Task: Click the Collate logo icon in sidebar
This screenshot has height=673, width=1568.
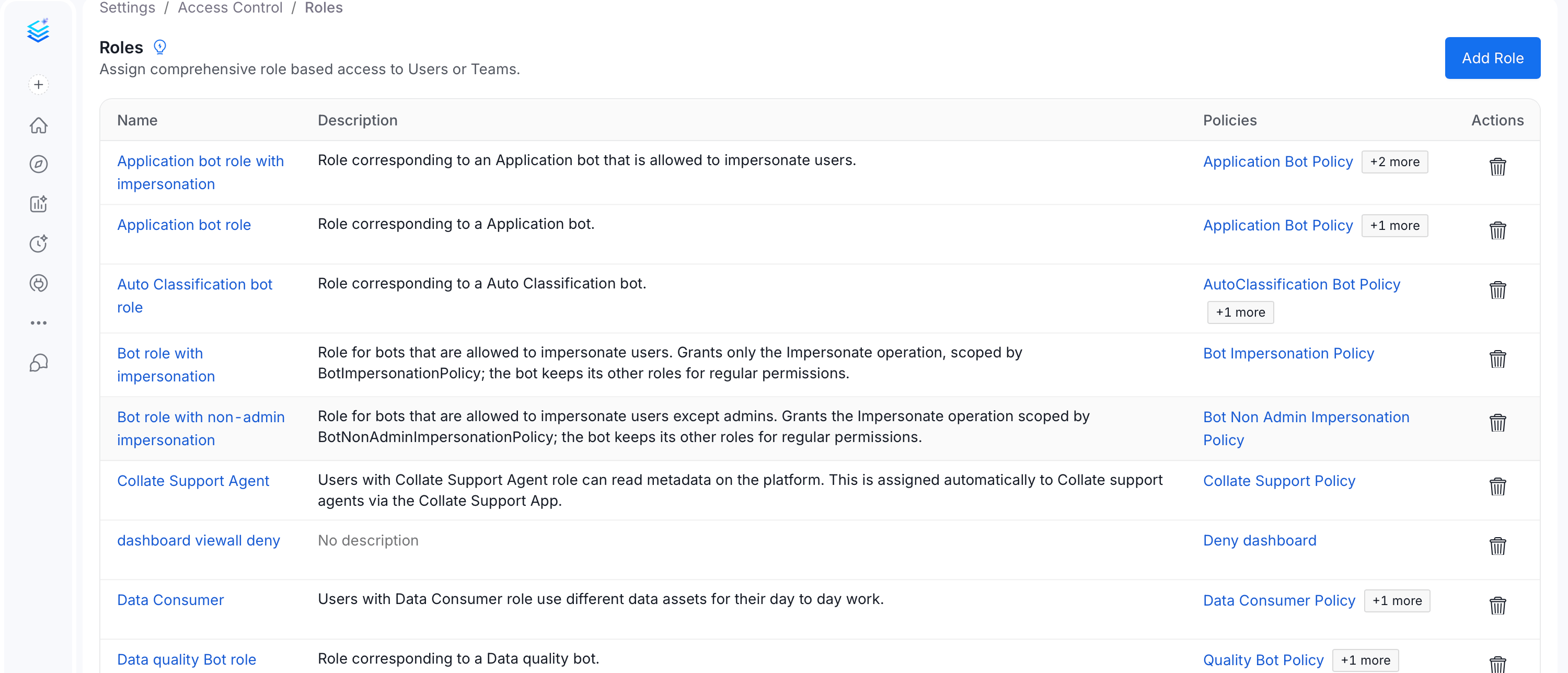Action: click(x=38, y=30)
